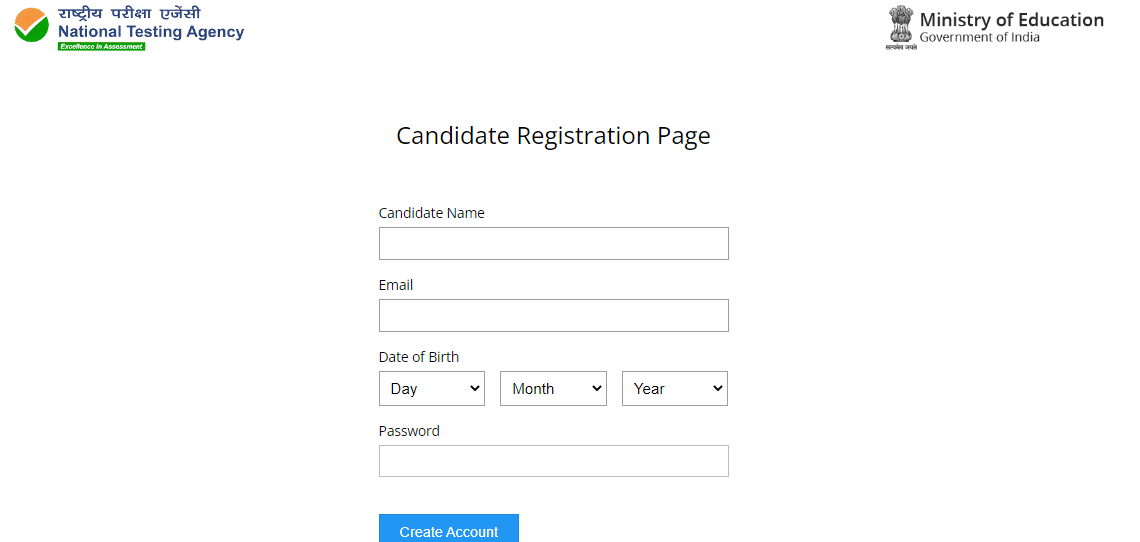The width and height of the screenshot is (1140, 542).
Task: Click the Candidate Name label
Action: click(x=431, y=212)
